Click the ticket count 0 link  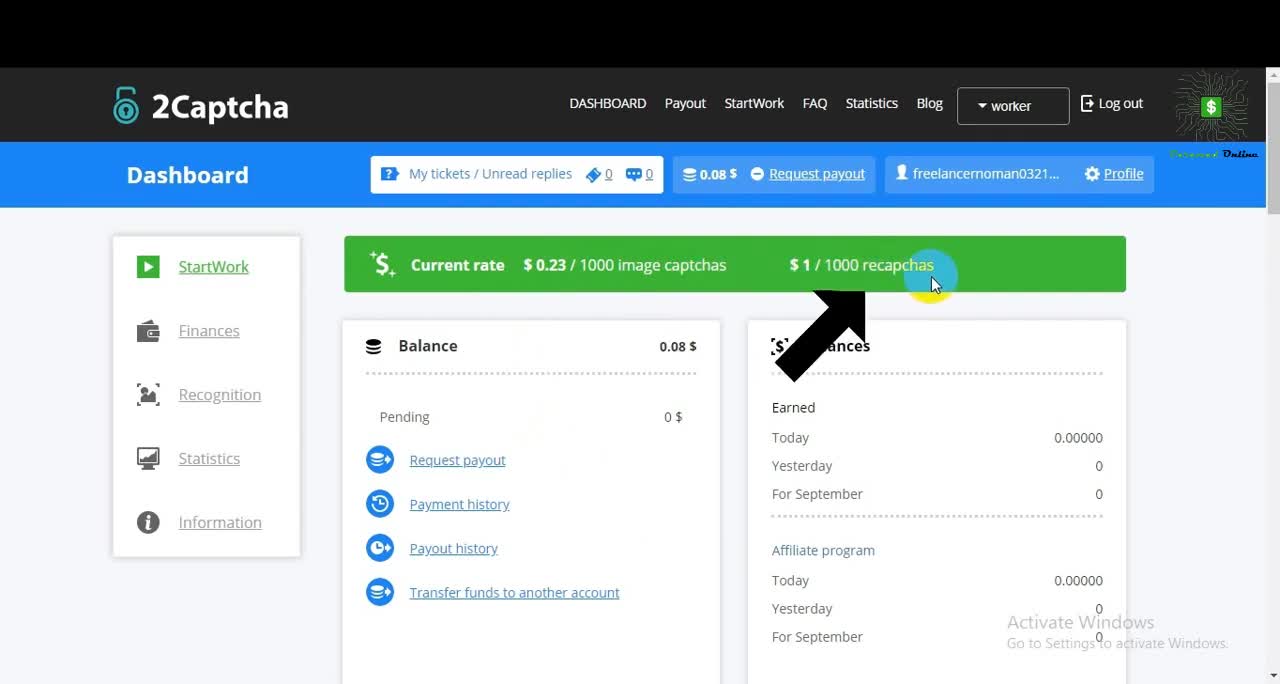(x=608, y=174)
